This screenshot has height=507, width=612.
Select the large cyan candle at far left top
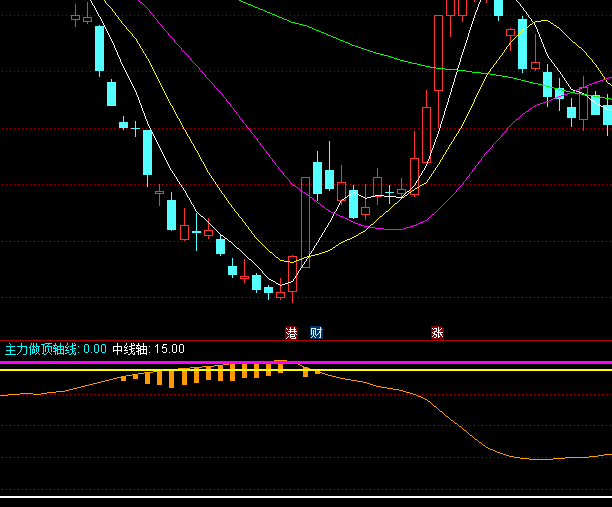(99, 48)
